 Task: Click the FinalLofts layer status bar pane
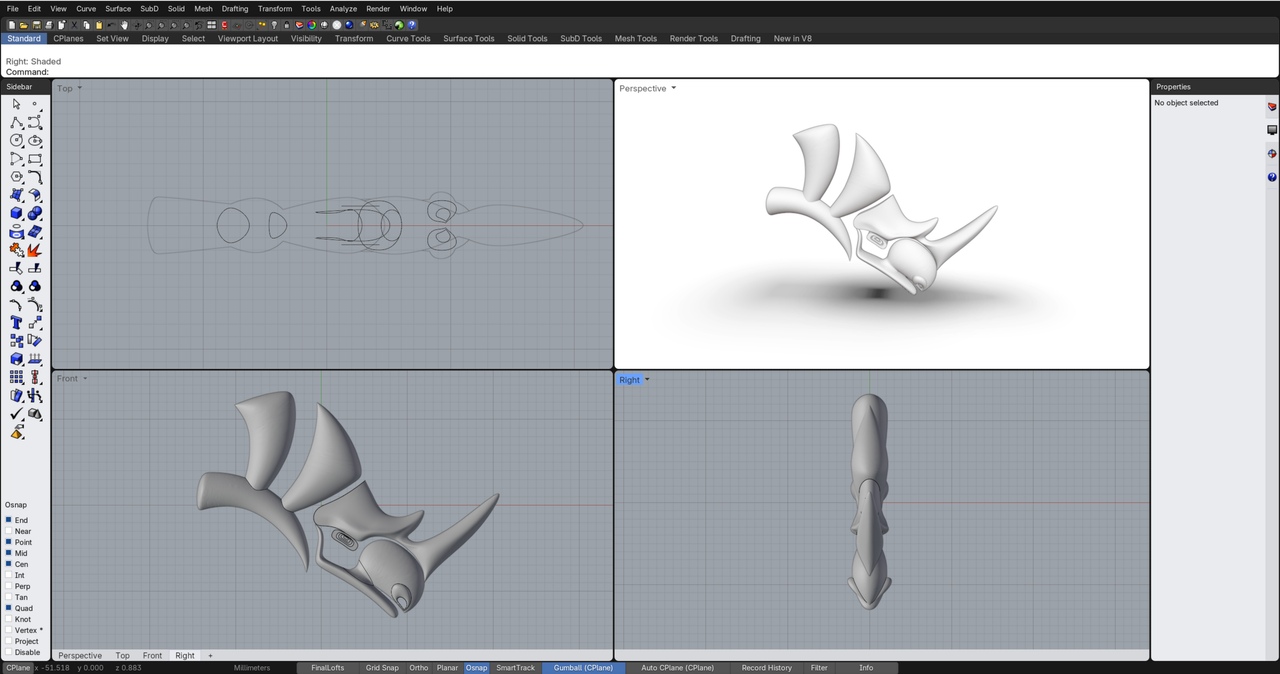[x=327, y=668]
